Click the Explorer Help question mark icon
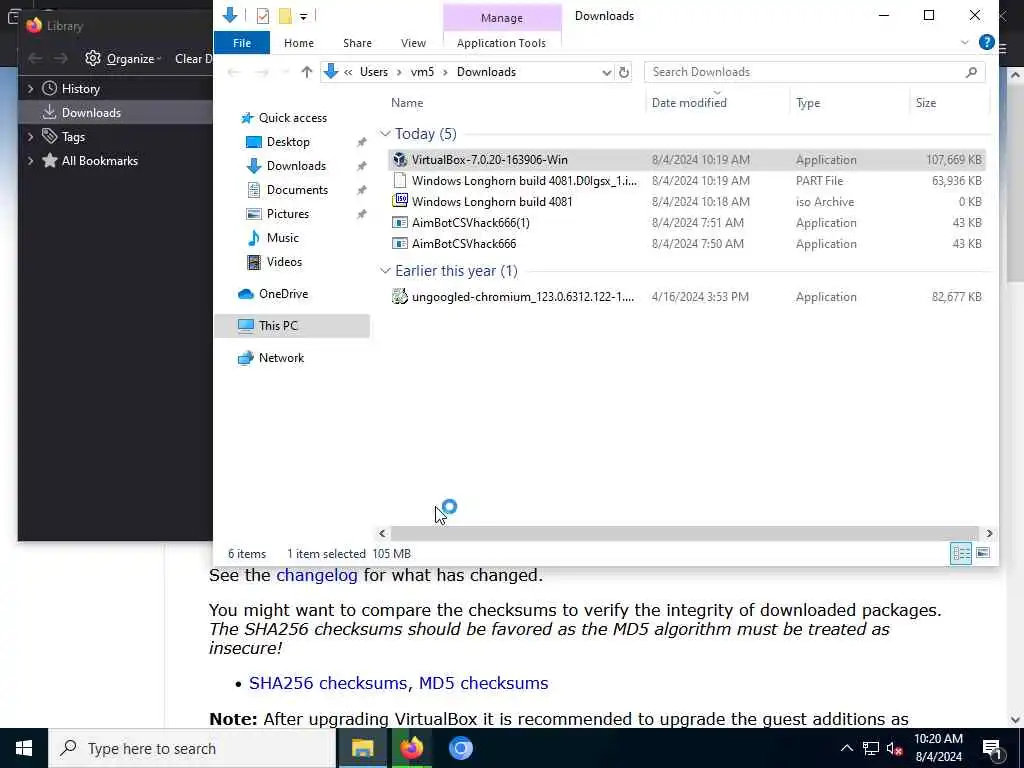 pyautogui.click(x=987, y=42)
